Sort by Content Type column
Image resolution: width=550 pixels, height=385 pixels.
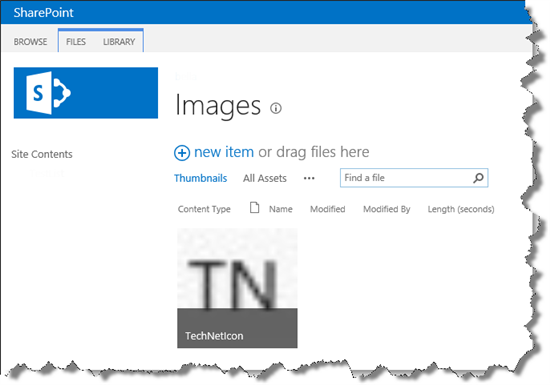tap(204, 209)
